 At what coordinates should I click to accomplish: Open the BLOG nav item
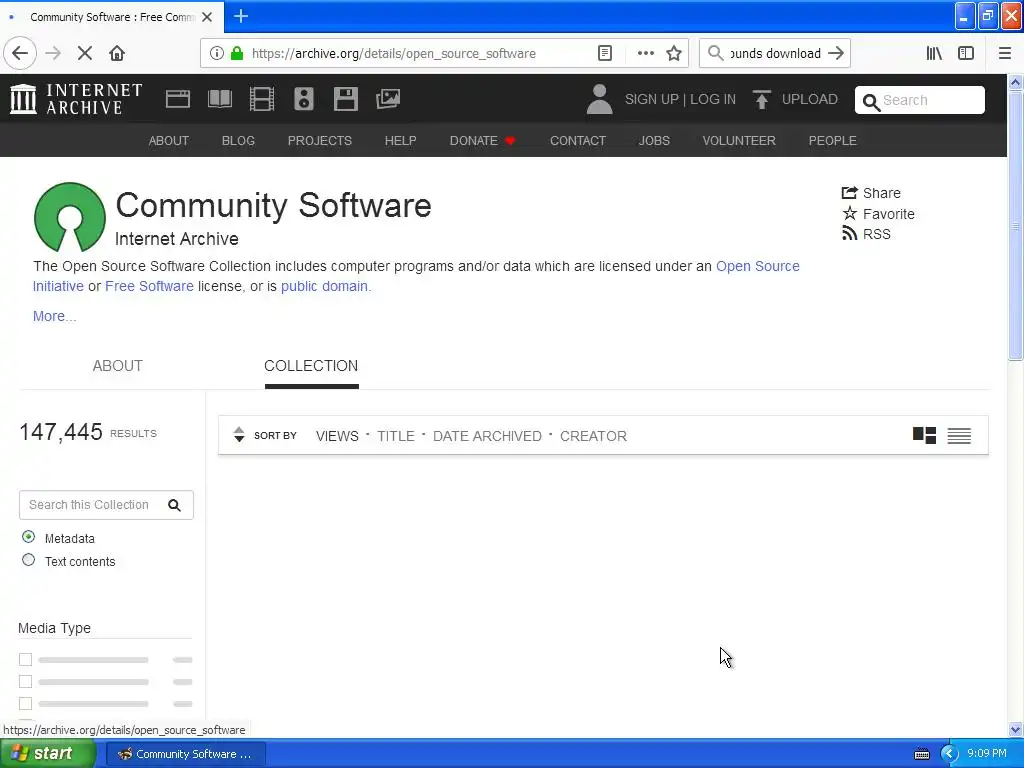click(238, 140)
